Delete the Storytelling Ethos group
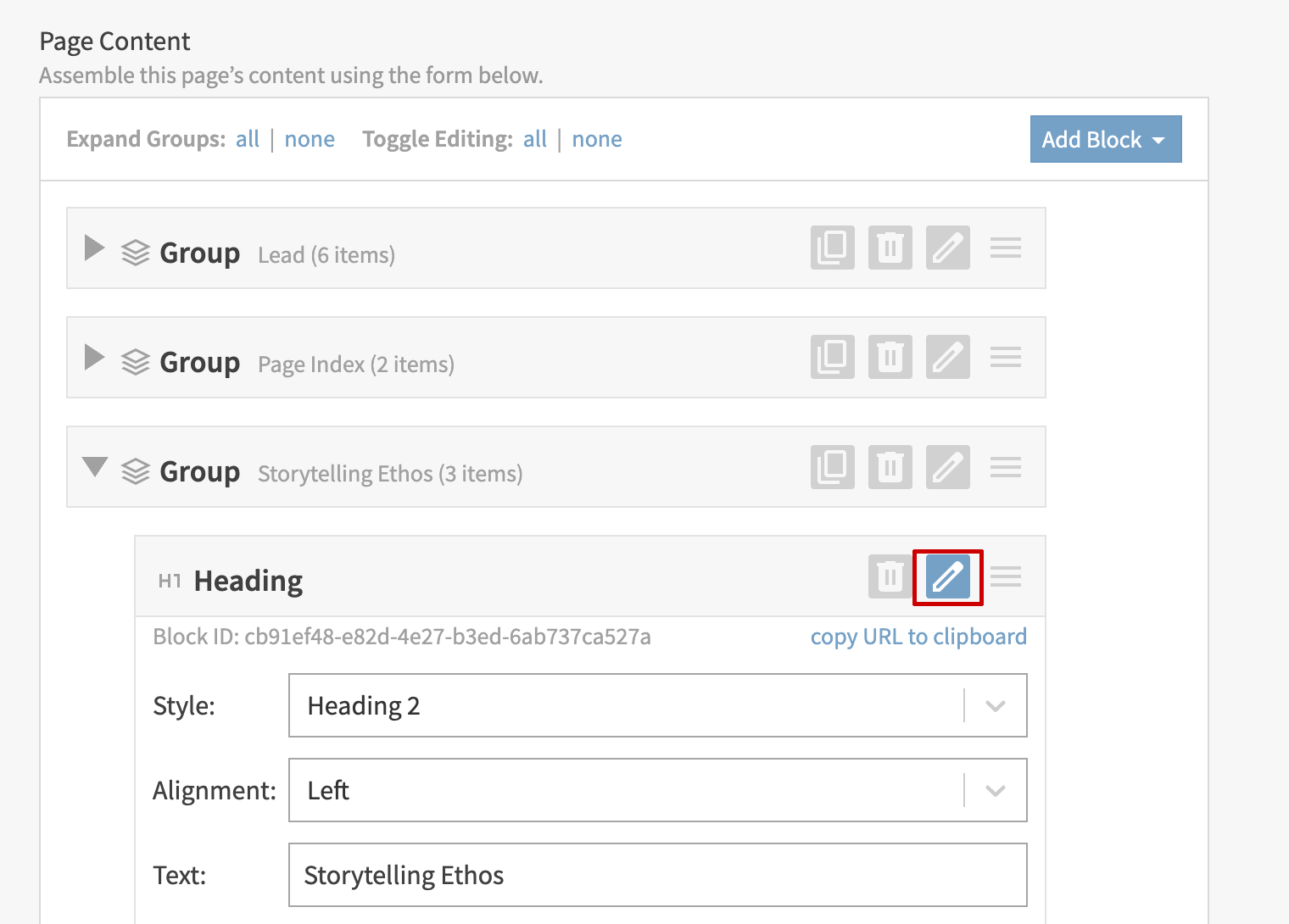 [890, 467]
